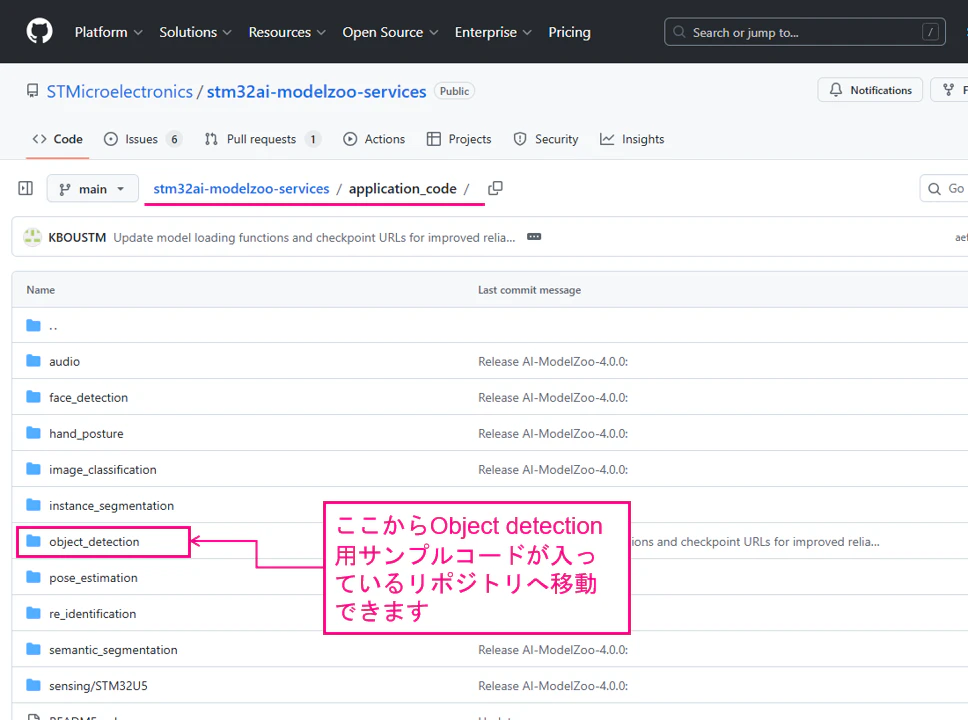Click folder icon beside face_detection
The height and width of the screenshot is (720, 968).
pyautogui.click(x=33, y=396)
